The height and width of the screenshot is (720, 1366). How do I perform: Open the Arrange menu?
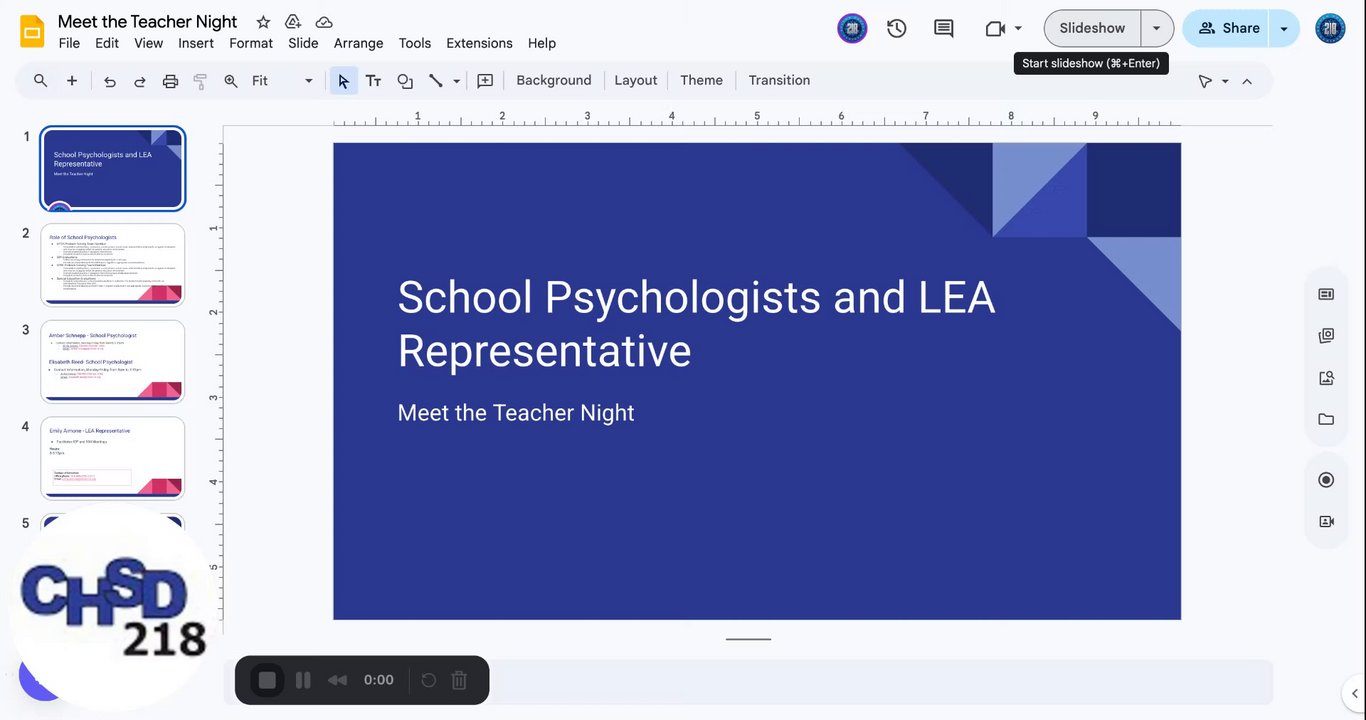(x=358, y=43)
